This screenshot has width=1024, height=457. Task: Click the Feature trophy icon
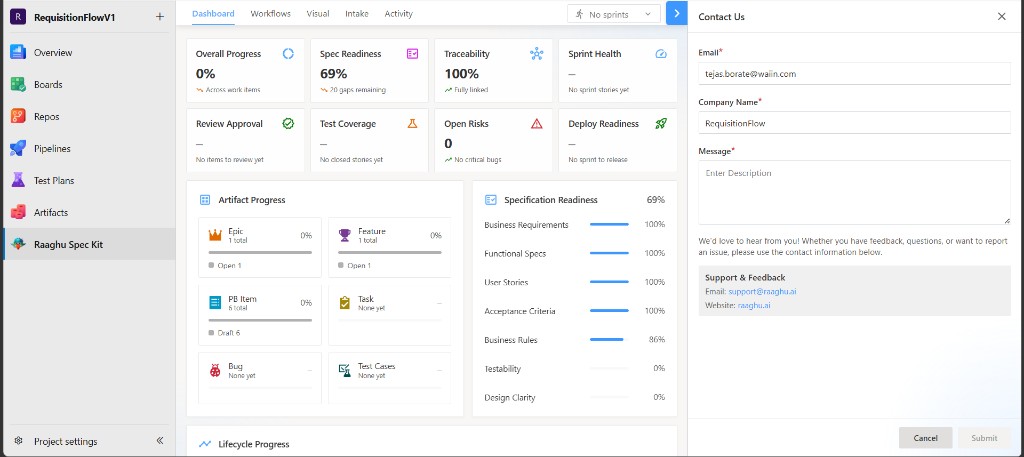tap(345, 235)
